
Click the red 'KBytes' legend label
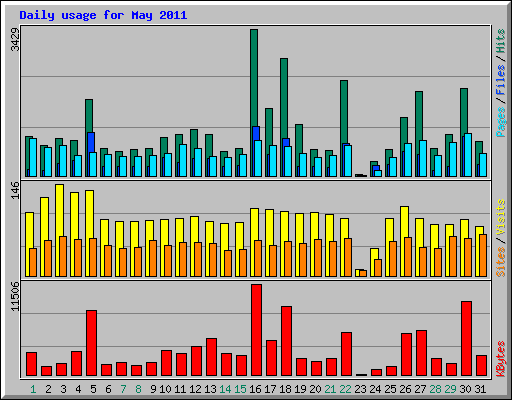501,359
